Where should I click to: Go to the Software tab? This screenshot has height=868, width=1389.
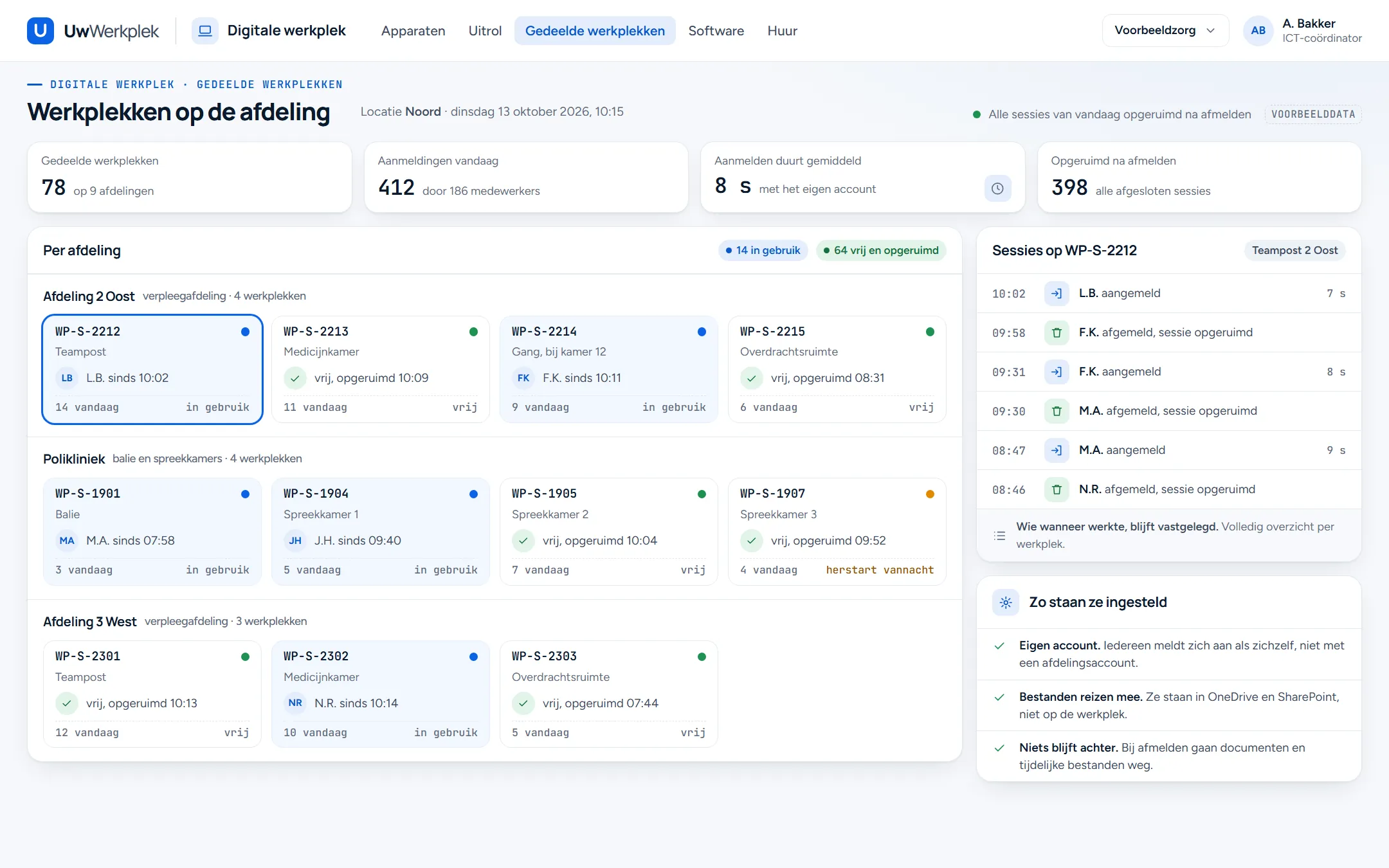716,31
